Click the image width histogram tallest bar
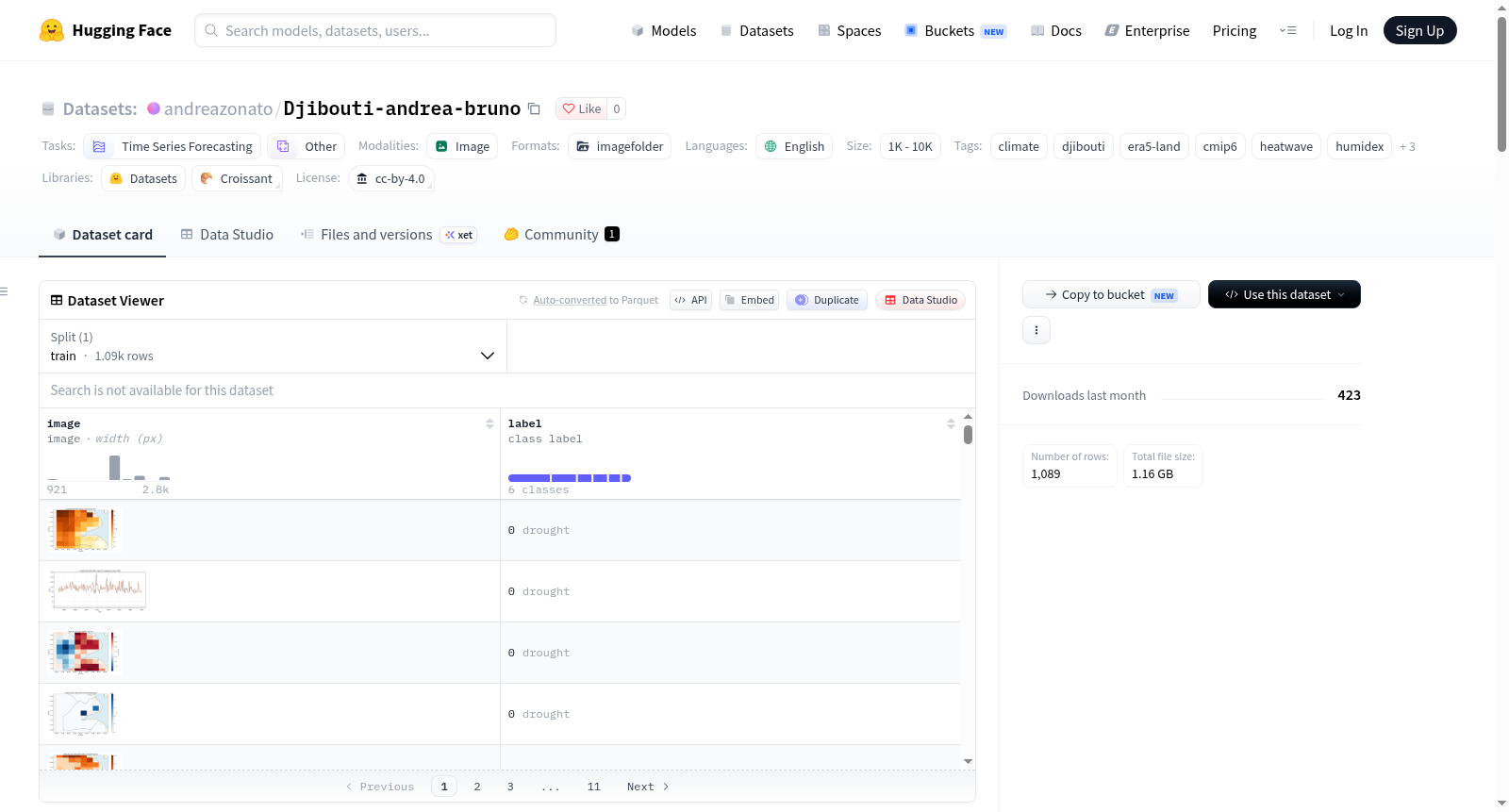This screenshot has height=812, width=1509. coord(114,468)
